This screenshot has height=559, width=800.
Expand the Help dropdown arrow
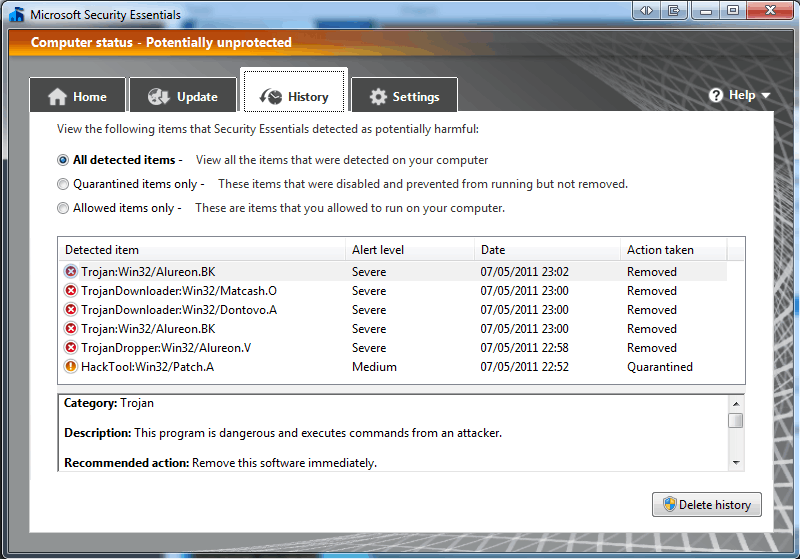[765, 95]
